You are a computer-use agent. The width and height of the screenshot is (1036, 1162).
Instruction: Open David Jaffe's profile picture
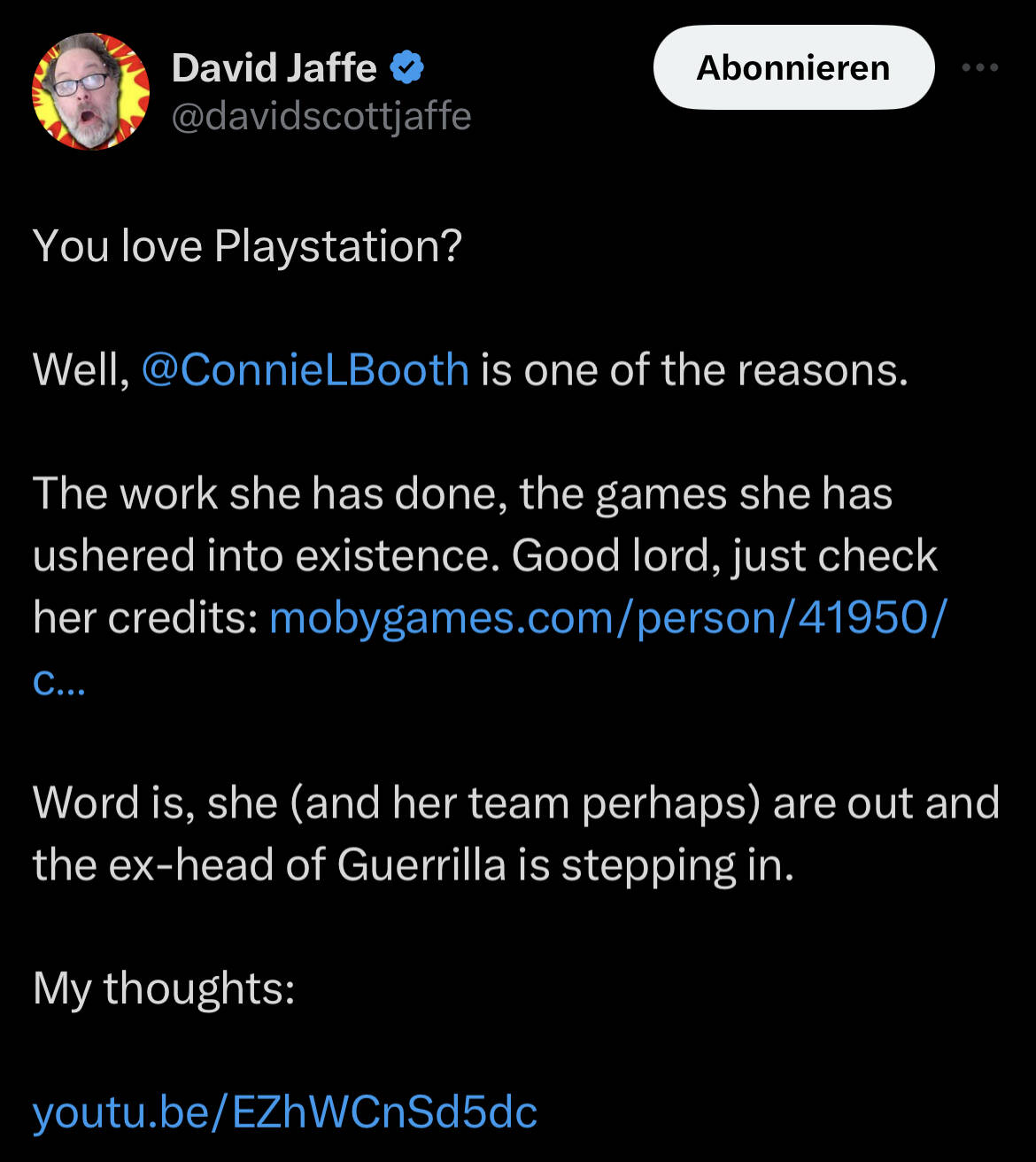point(90,91)
